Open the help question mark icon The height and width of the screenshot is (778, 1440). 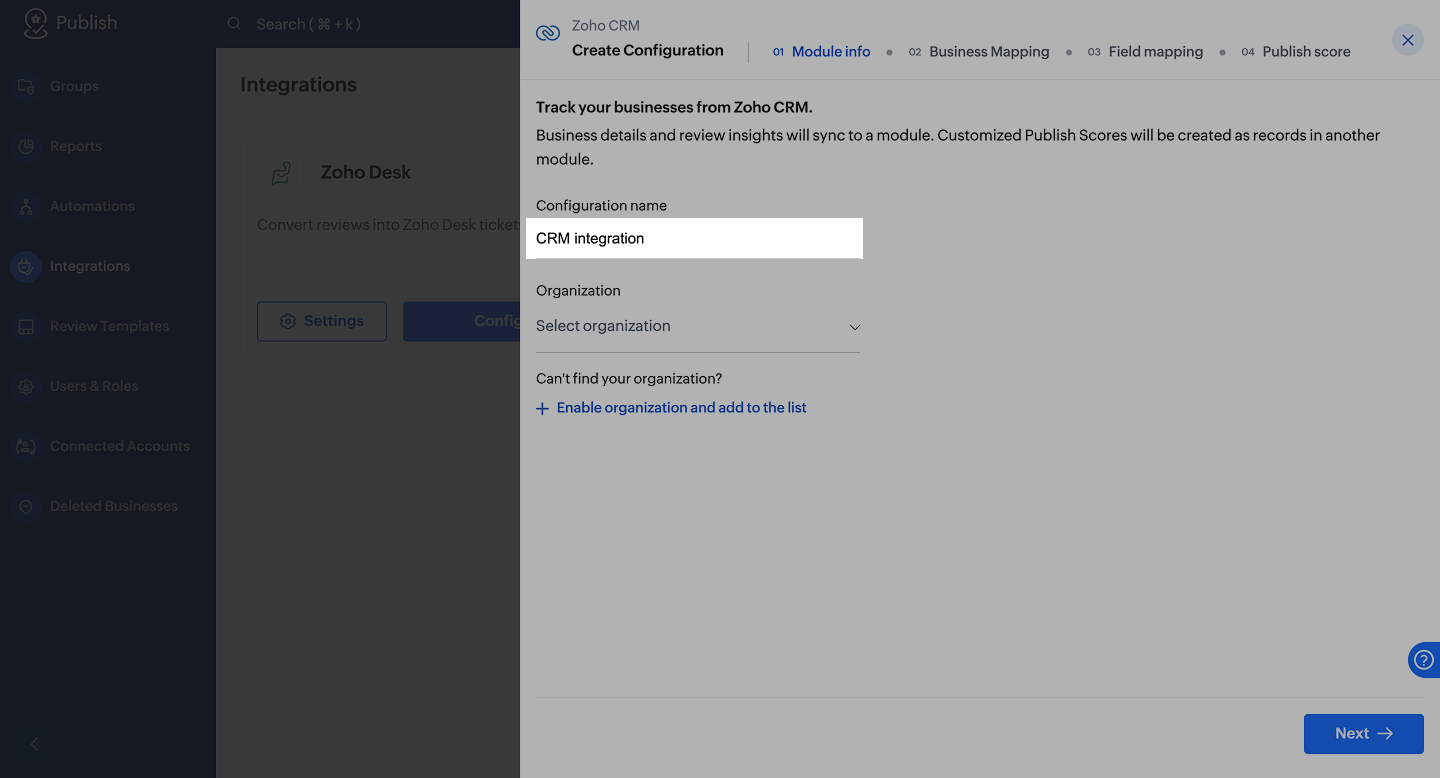point(1423,660)
